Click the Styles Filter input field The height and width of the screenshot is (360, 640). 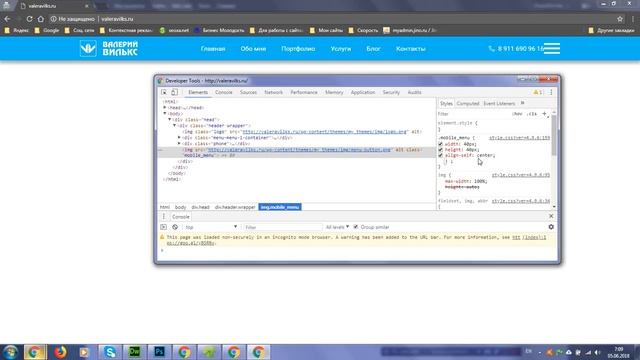click(473, 114)
